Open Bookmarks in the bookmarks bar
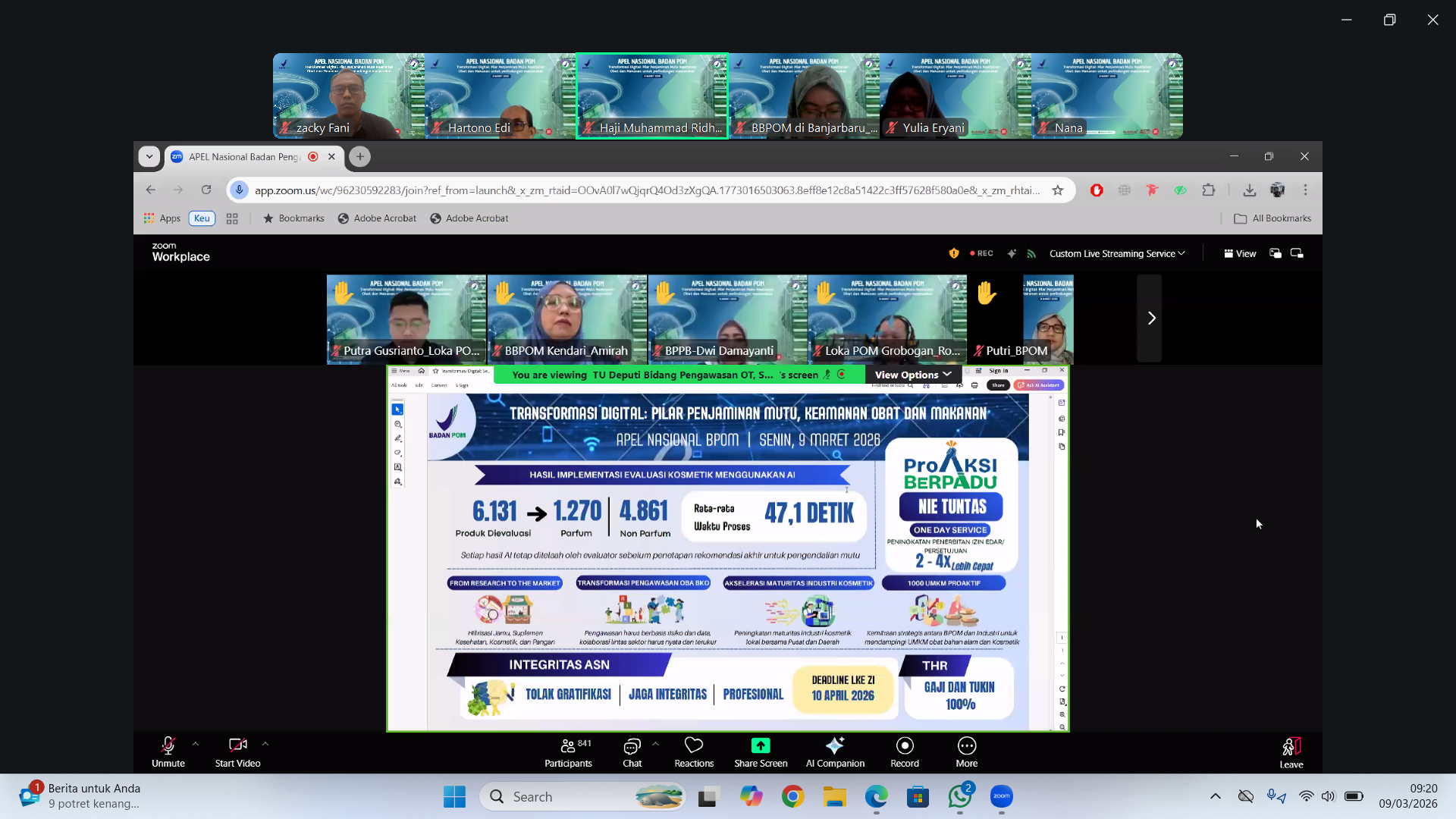 pos(293,218)
